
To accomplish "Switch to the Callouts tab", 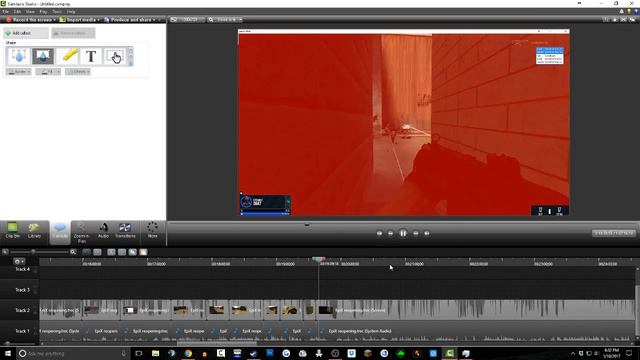I will 60,232.
